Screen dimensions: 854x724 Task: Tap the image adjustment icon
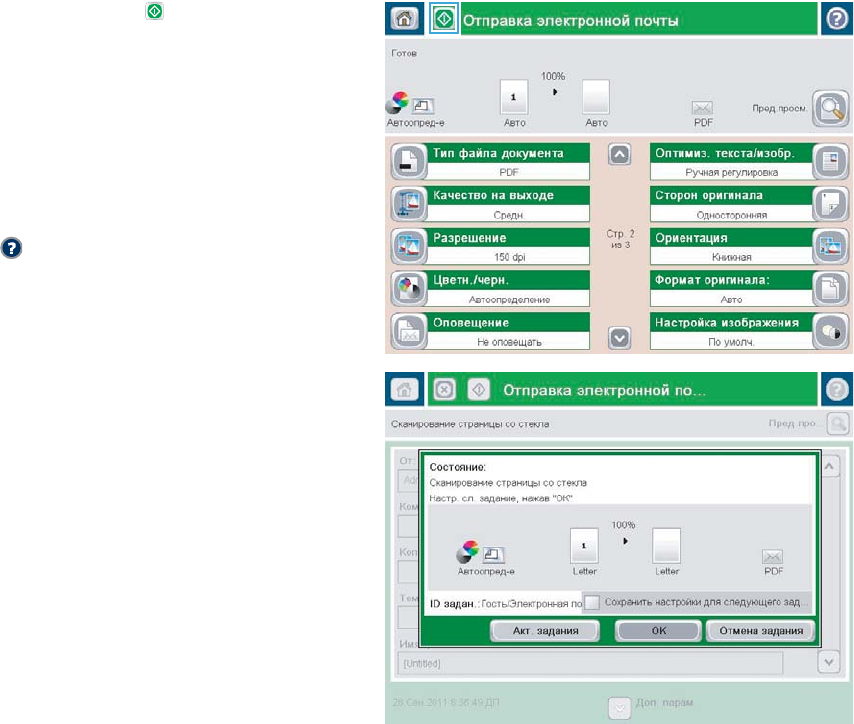(x=829, y=332)
